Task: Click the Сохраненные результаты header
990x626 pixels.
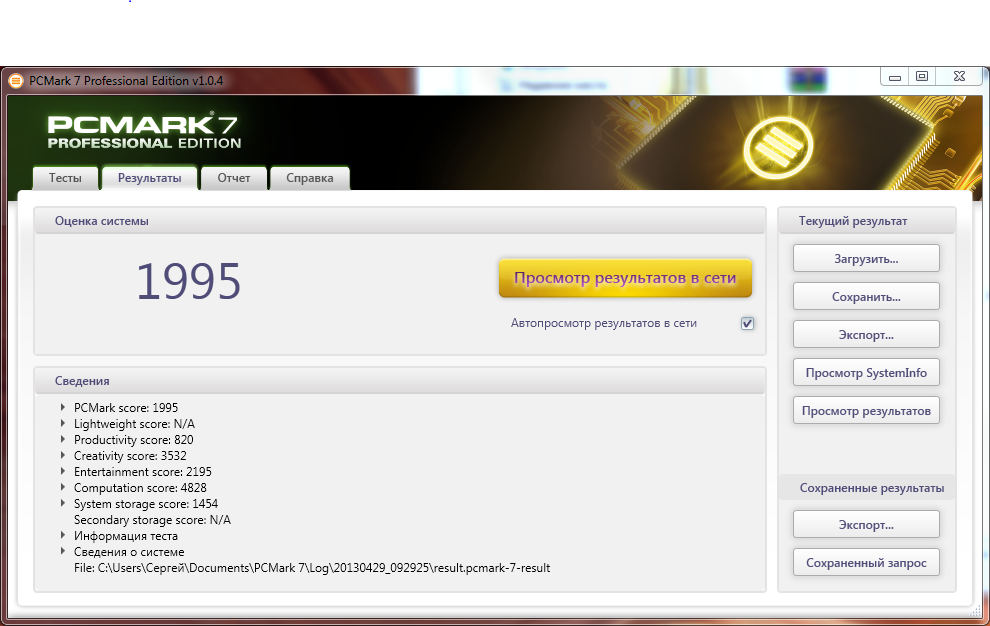Action: pyautogui.click(x=867, y=488)
